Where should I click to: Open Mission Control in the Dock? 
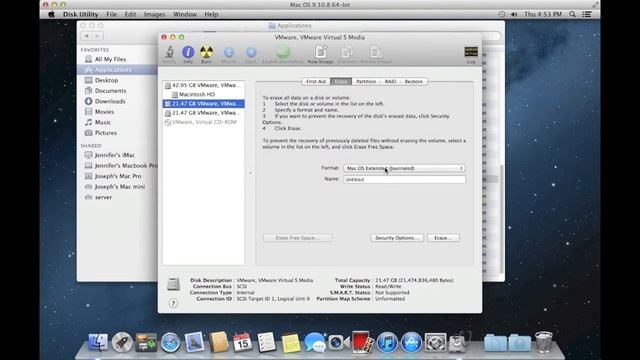(x=146, y=342)
